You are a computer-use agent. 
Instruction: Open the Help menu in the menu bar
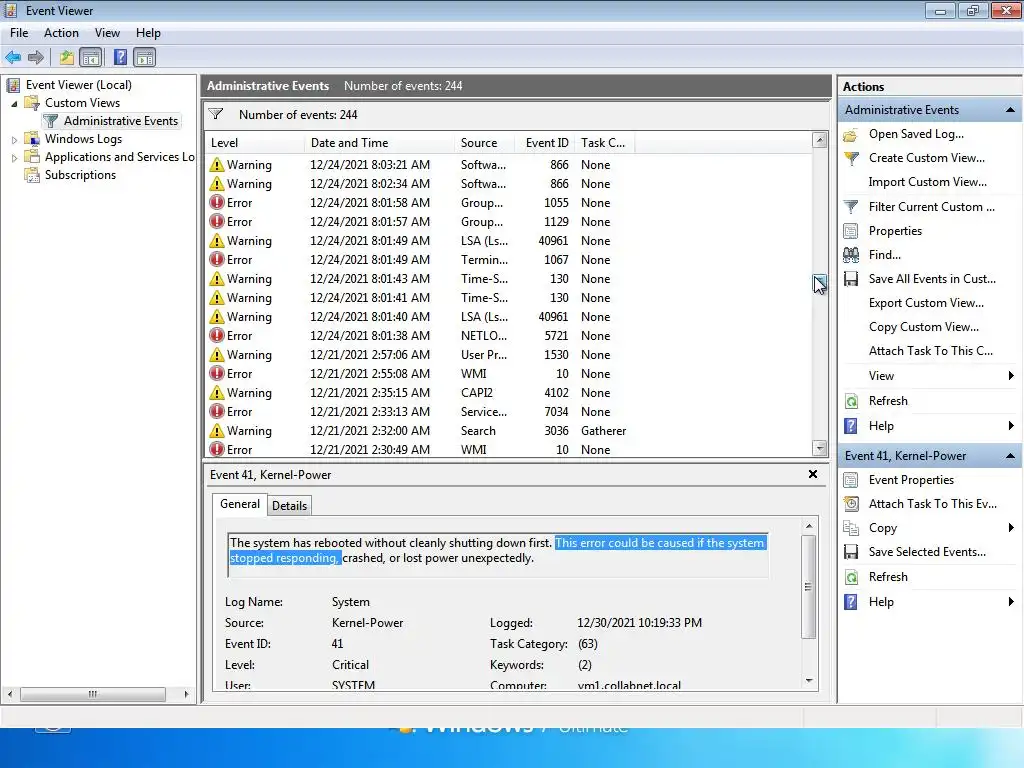point(148,33)
